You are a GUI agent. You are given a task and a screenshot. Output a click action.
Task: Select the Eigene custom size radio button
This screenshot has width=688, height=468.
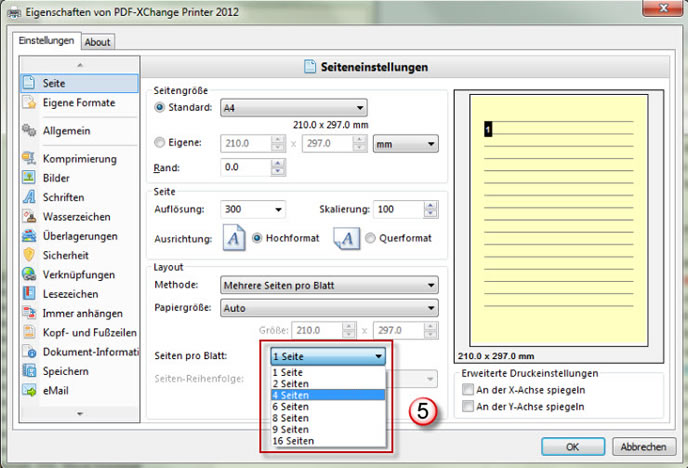[x=160, y=143]
